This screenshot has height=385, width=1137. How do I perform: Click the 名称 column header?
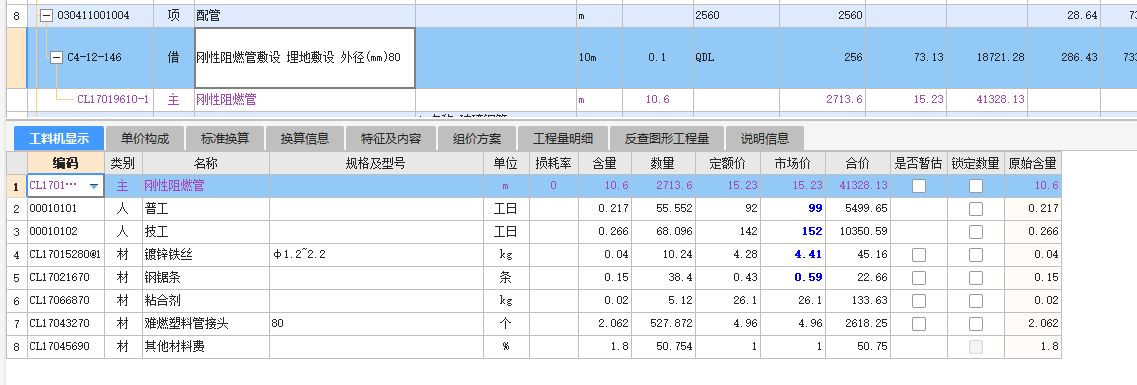click(205, 163)
